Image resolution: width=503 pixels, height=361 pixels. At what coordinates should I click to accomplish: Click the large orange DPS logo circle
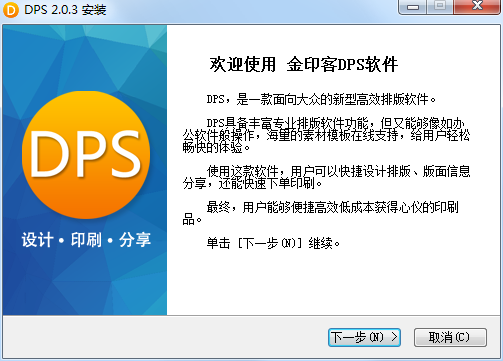click(86, 155)
